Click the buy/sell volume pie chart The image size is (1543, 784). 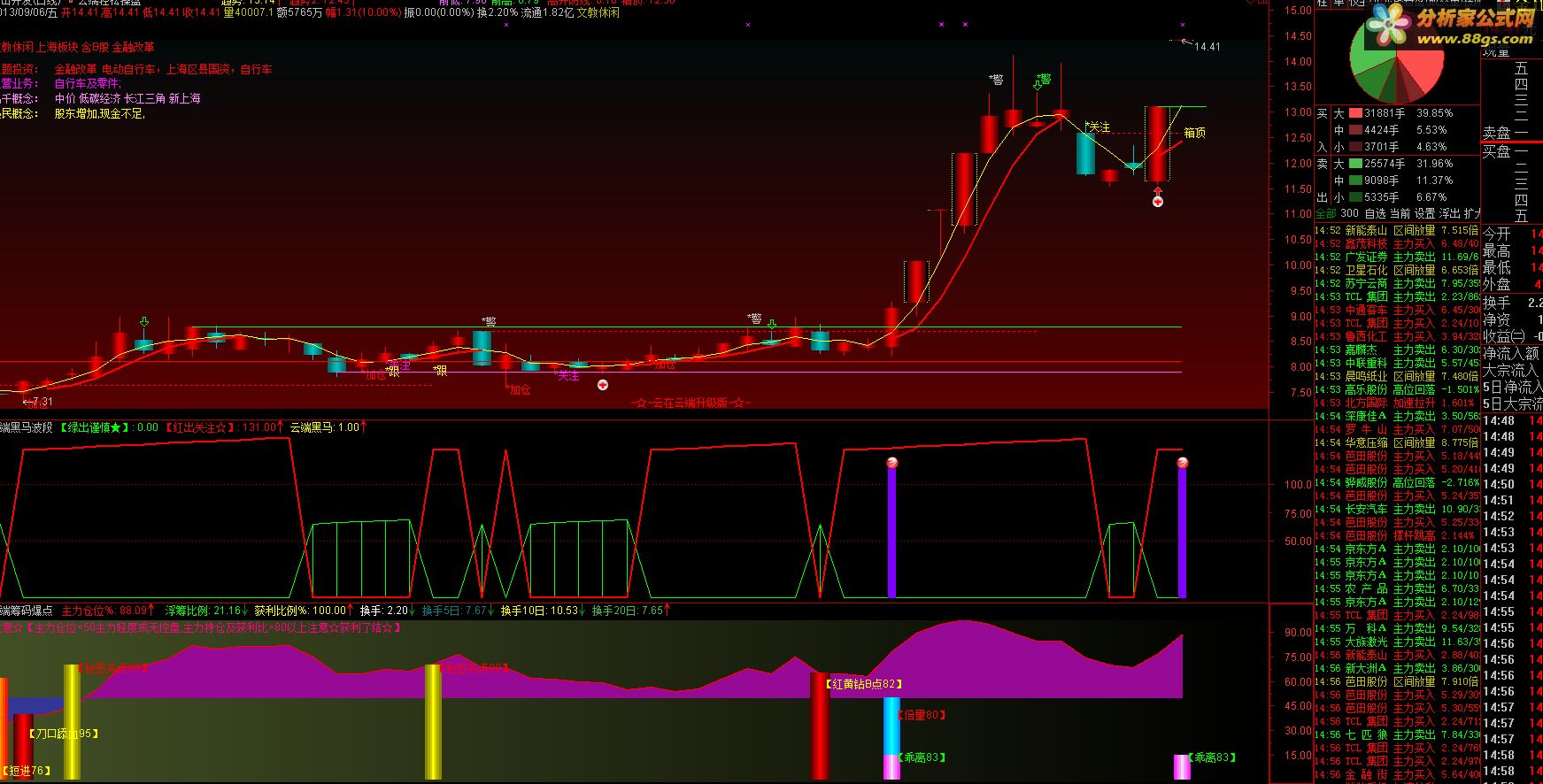tap(1396, 57)
